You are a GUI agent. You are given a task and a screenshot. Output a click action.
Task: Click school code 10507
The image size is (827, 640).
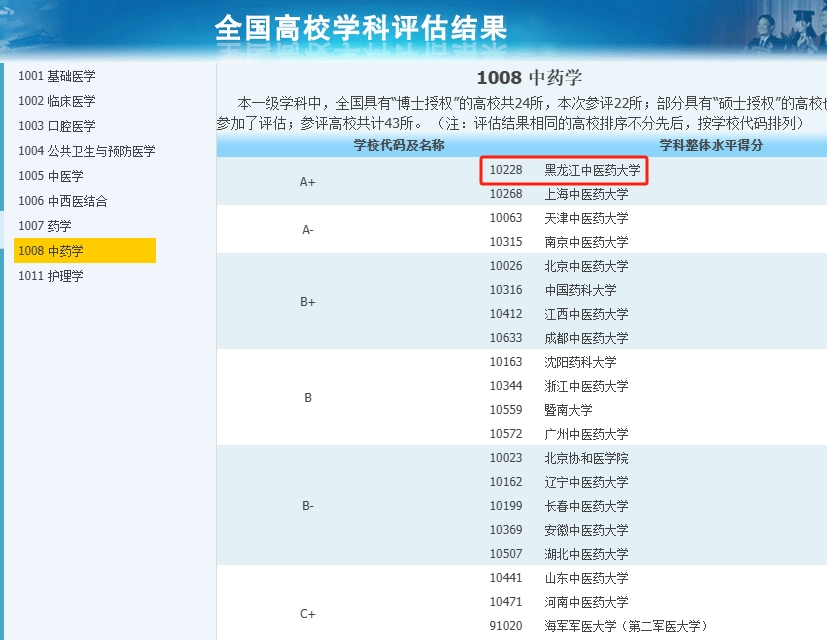[x=506, y=554]
